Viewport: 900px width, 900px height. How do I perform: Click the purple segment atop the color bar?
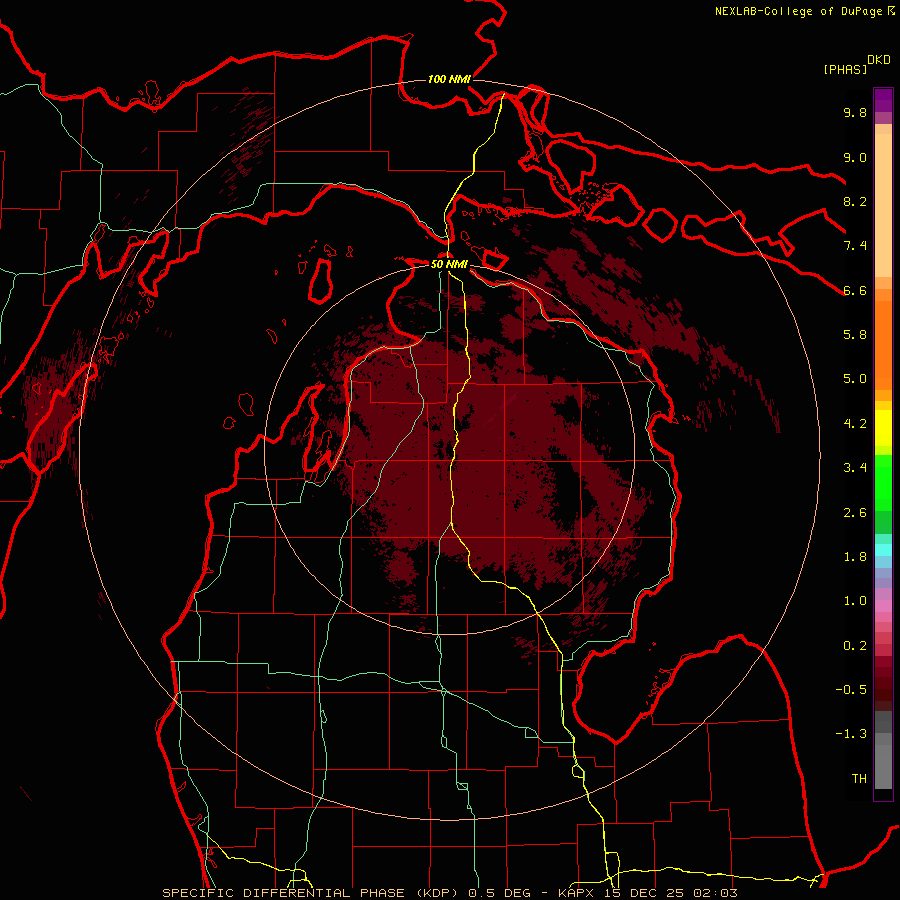tap(883, 100)
